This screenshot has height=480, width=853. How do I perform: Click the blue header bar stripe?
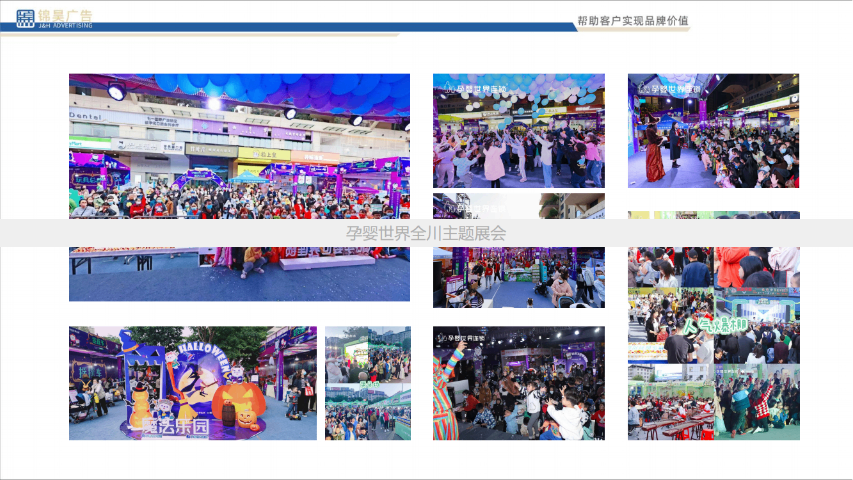click(x=300, y=27)
